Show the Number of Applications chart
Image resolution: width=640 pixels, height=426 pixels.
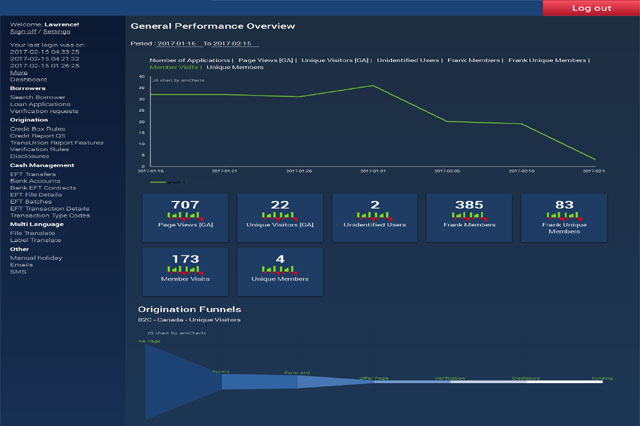189,60
